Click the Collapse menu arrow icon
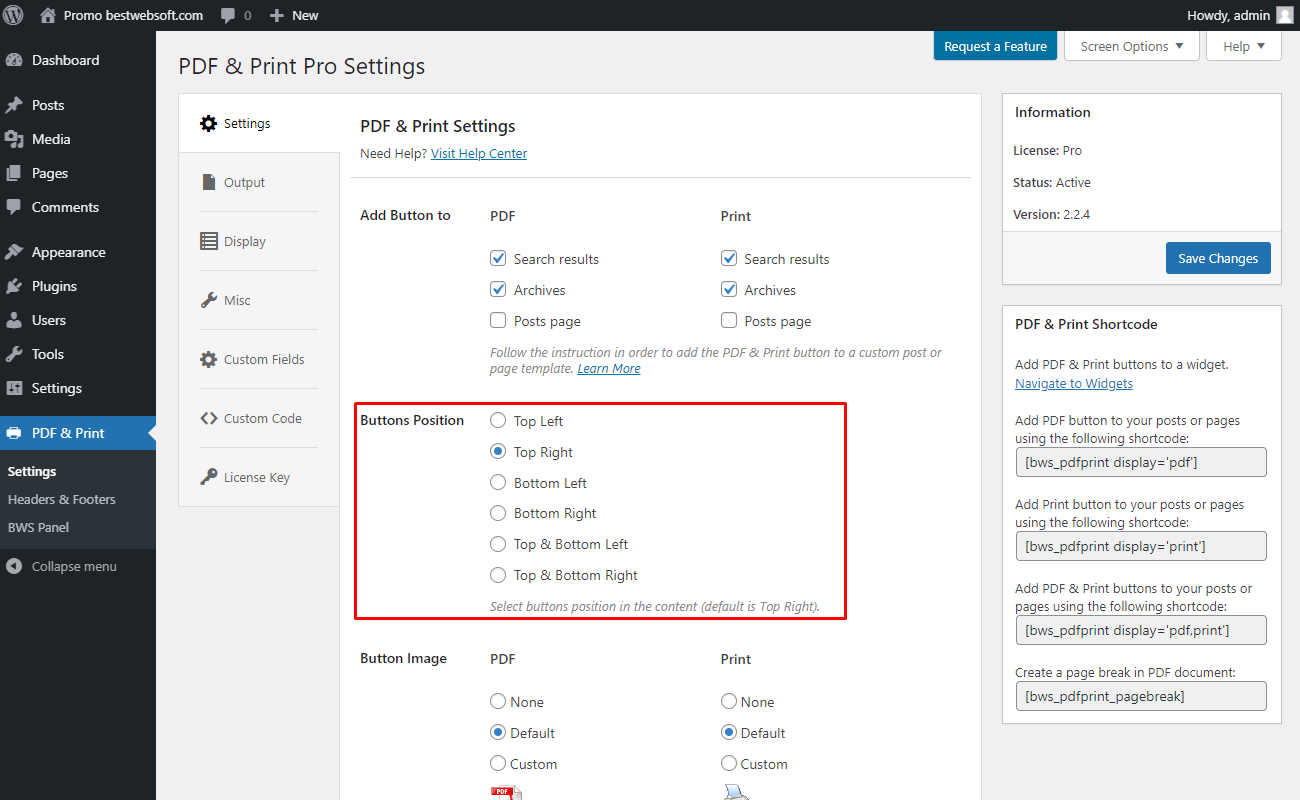1300x800 pixels. pyautogui.click(x=14, y=566)
